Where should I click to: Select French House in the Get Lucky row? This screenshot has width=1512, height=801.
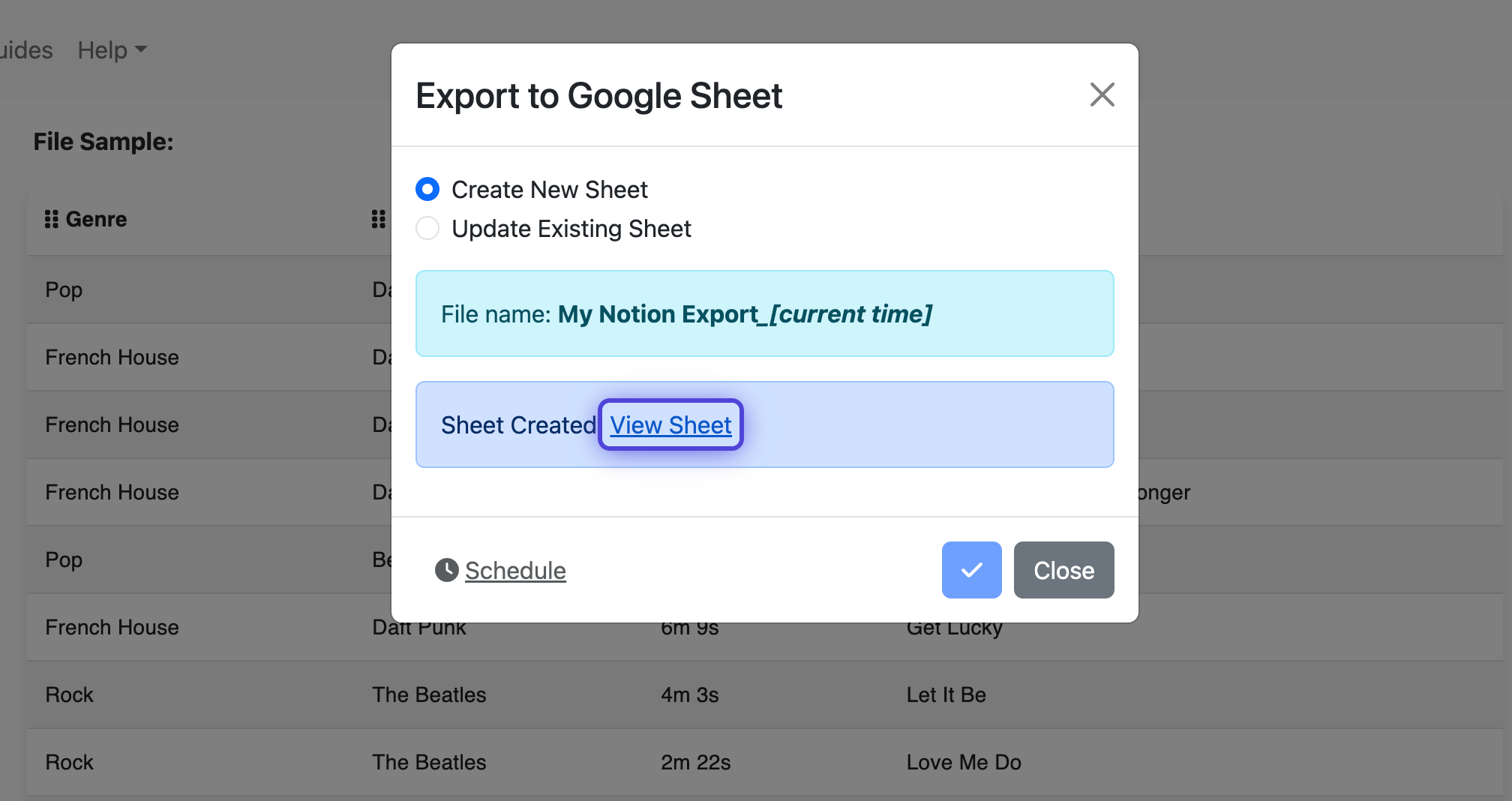pos(112,628)
